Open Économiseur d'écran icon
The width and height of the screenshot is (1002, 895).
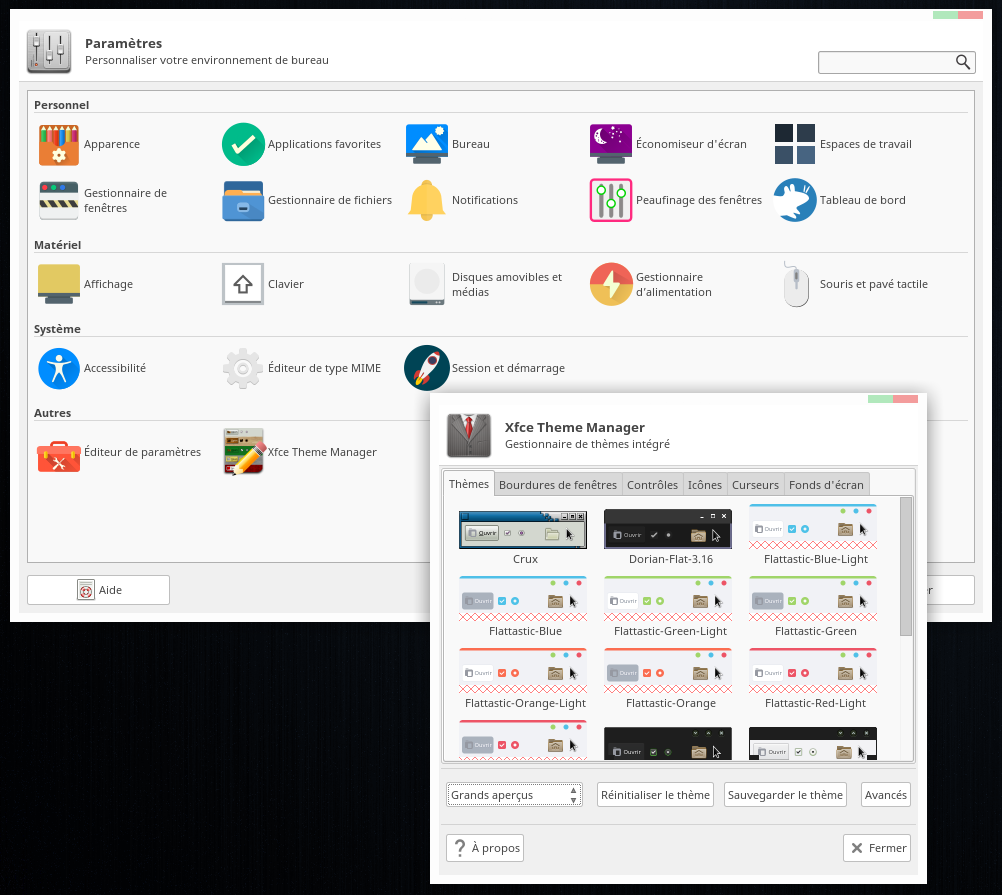[x=611, y=144]
